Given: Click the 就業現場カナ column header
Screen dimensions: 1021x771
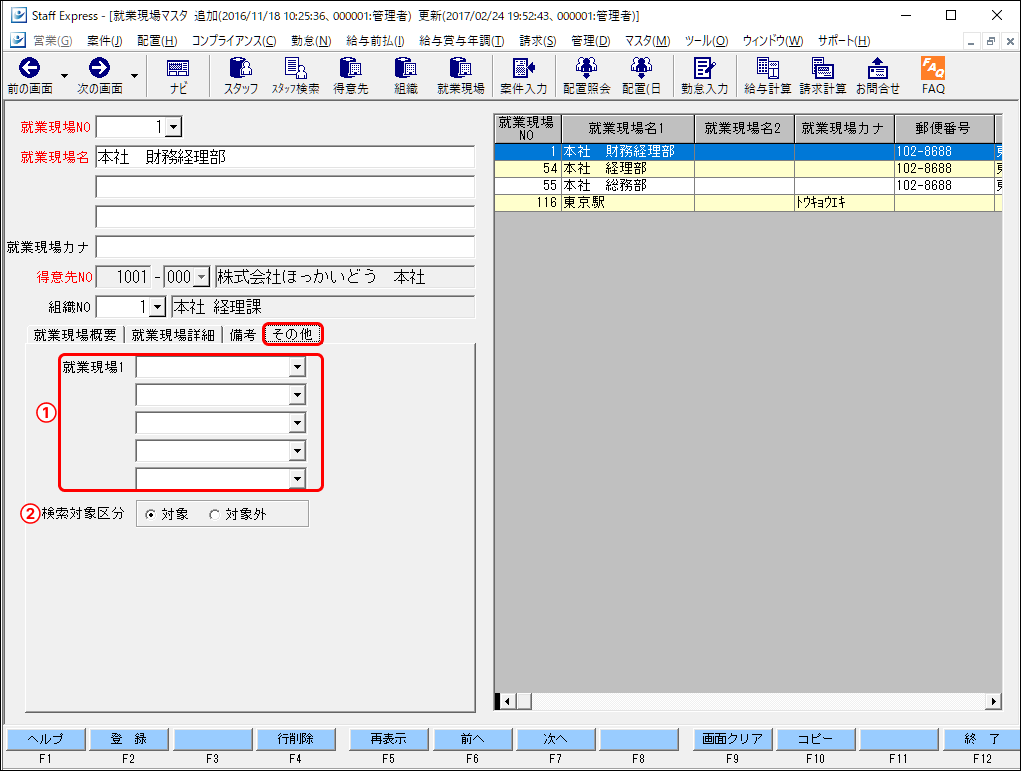Looking at the screenshot, I should [844, 128].
